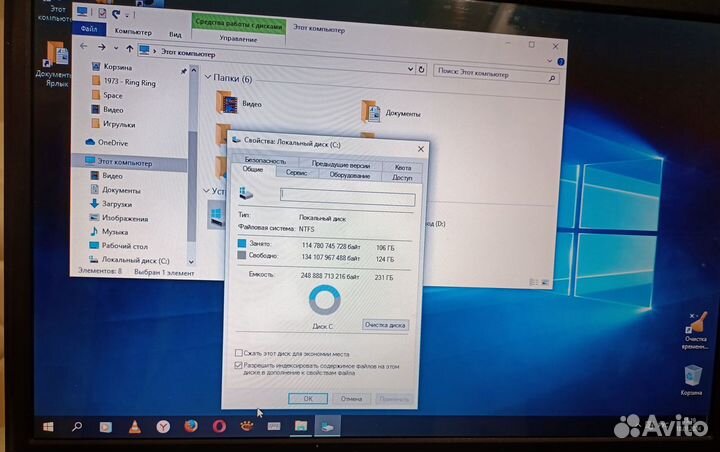Switch to Квота tab
Viewport: 720px width, 452px height.
click(403, 168)
